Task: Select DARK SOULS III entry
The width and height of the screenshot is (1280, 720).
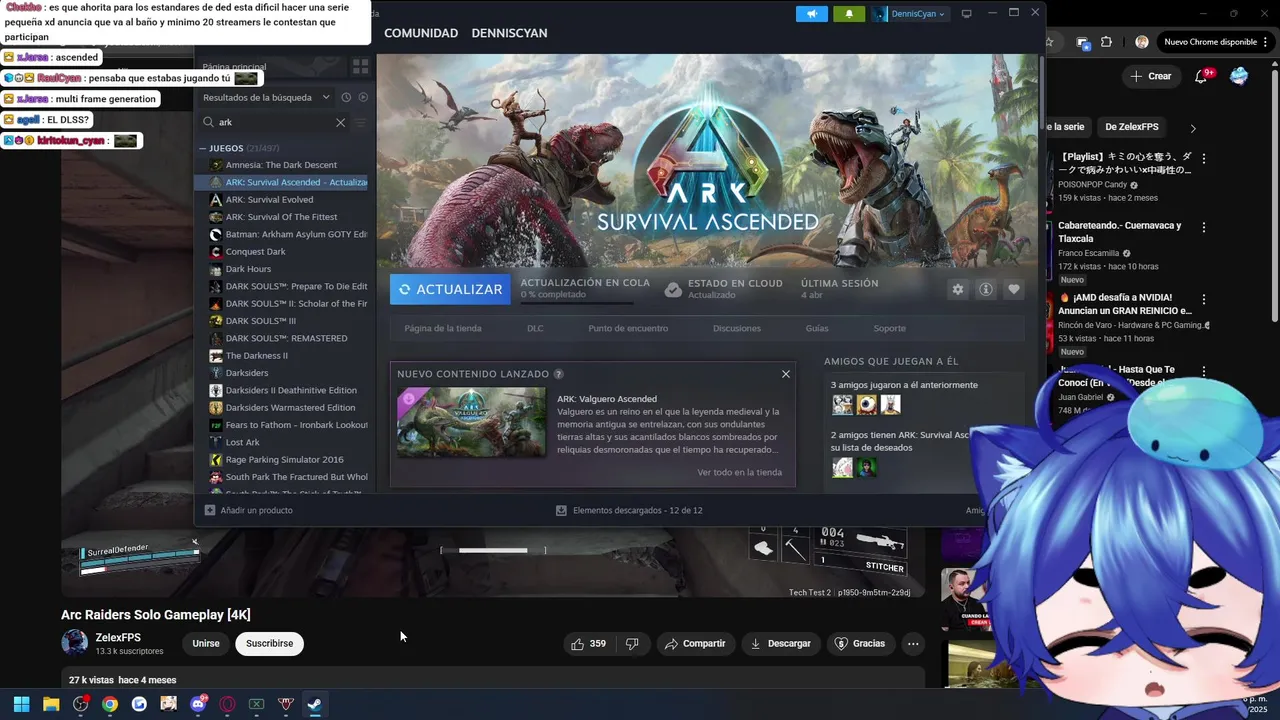Action: [260, 321]
